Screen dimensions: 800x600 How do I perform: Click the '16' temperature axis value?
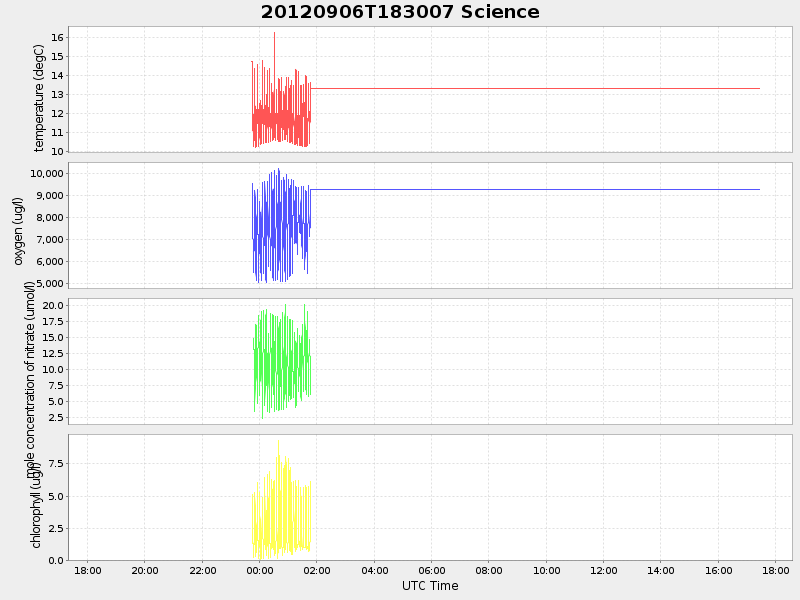coord(57,37)
